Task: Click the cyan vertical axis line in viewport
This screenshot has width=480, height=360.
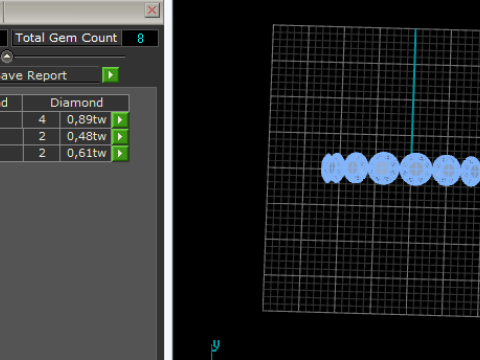Action: point(414,91)
